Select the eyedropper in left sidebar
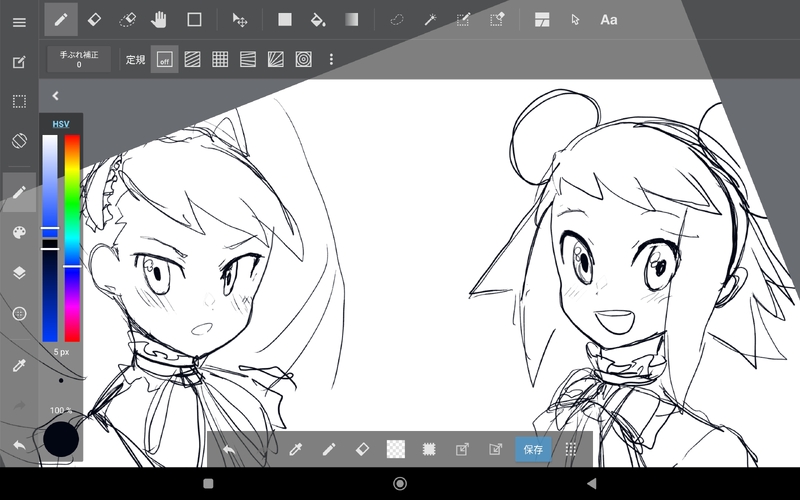The width and height of the screenshot is (800, 500). pyautogui.click(x=19, y=365)
